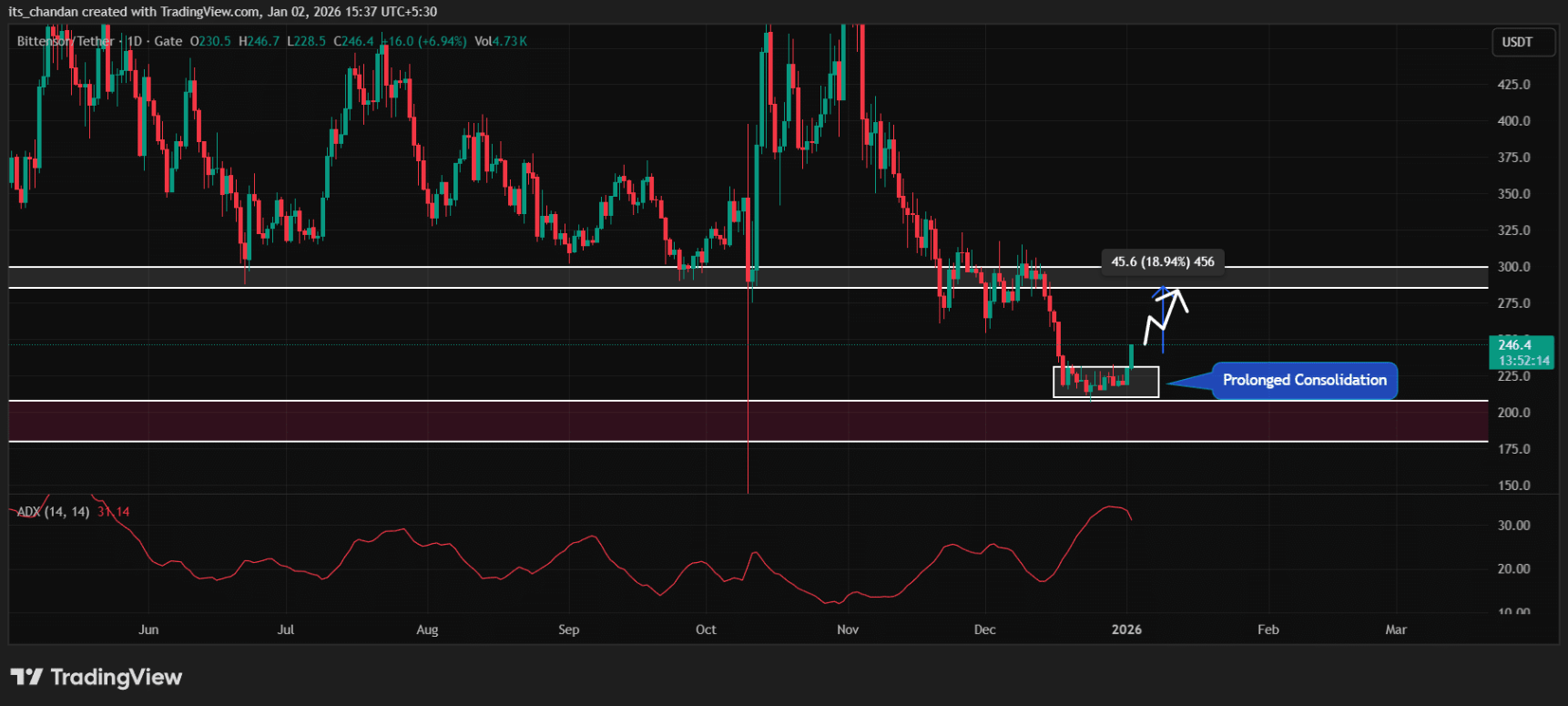The image size is (1568, 706).
Task: Click the blue callout pointer triangle
Action: pos(1189,382)
